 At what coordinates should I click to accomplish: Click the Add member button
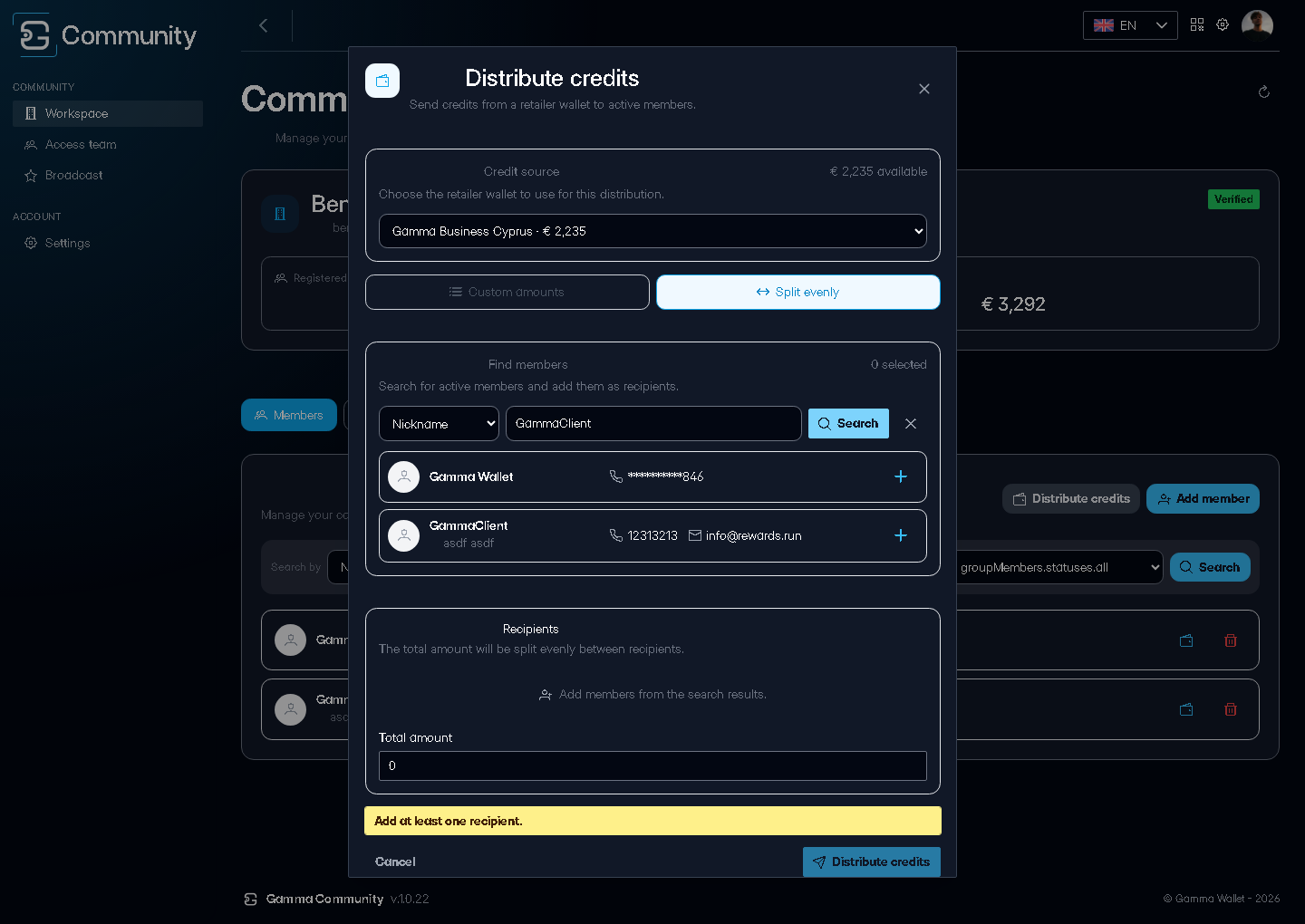click(x=1203, y=499)
